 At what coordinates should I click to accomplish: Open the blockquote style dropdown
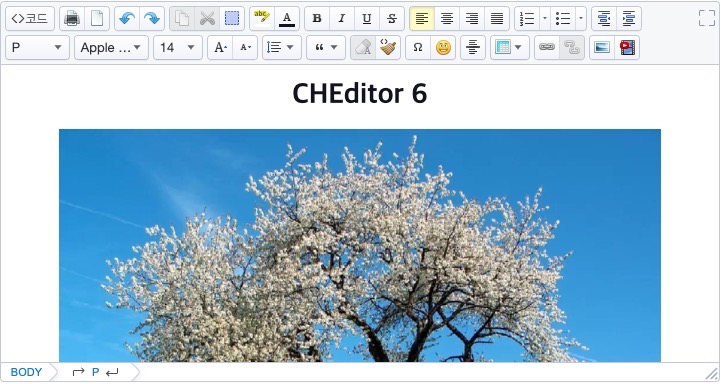click(326, 47)
